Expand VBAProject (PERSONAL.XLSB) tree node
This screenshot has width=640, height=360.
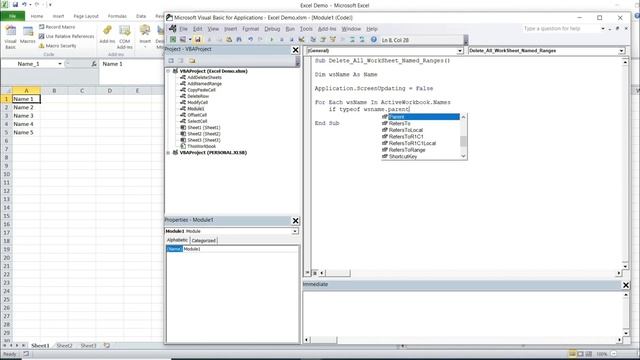(x=168, y=153)
